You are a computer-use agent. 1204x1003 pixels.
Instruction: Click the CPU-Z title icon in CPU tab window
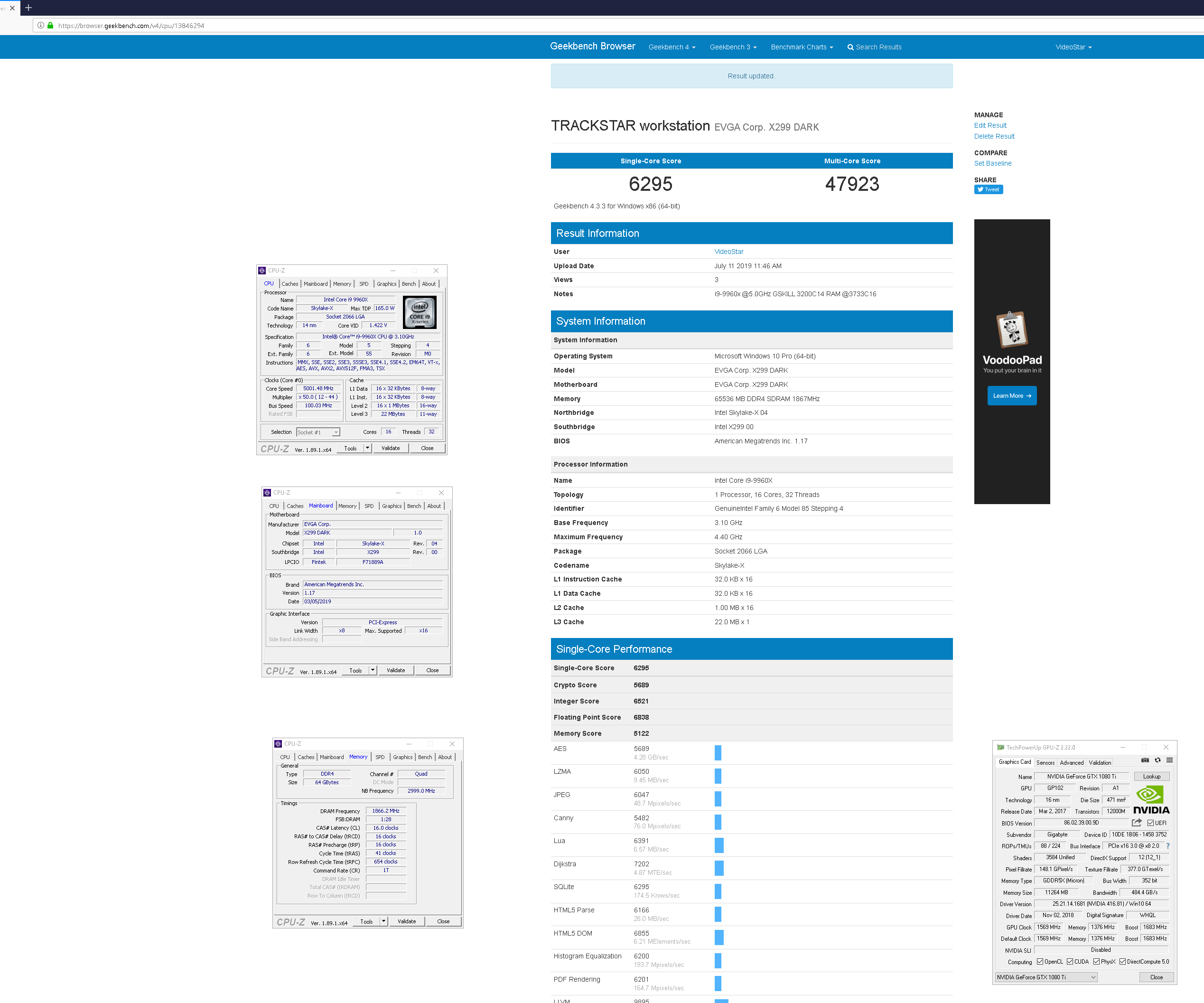click(x=262, y=271)
